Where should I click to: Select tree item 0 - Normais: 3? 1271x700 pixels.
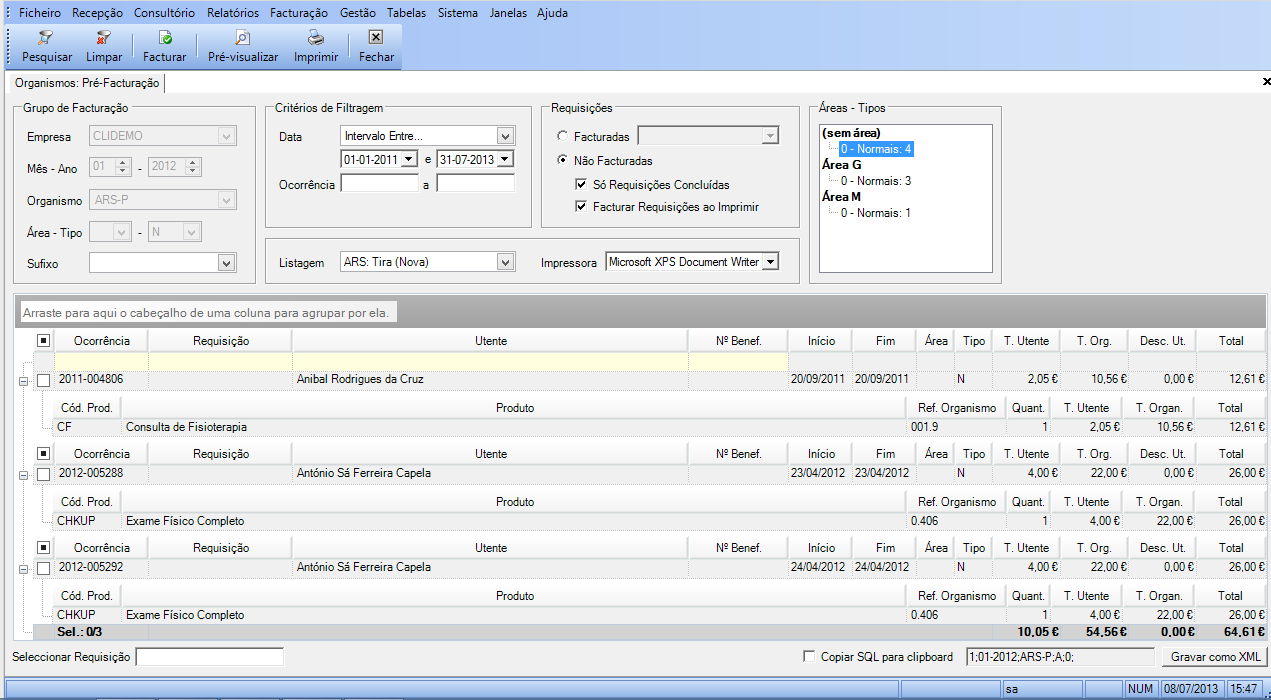pos(876,181)
